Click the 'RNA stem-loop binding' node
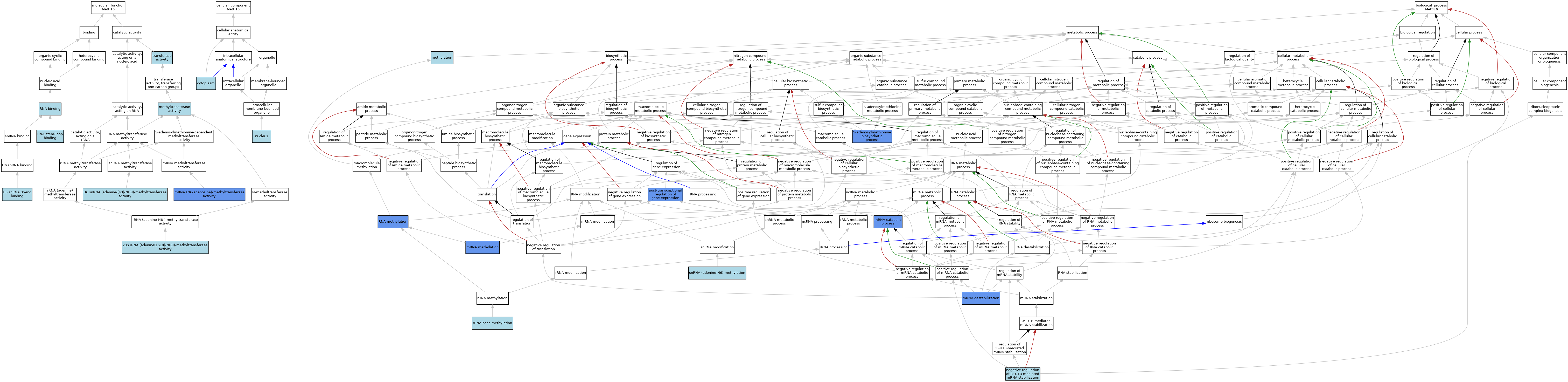Image resolution: width=1568 pixels, height=382 pixels. coord(50,137)
